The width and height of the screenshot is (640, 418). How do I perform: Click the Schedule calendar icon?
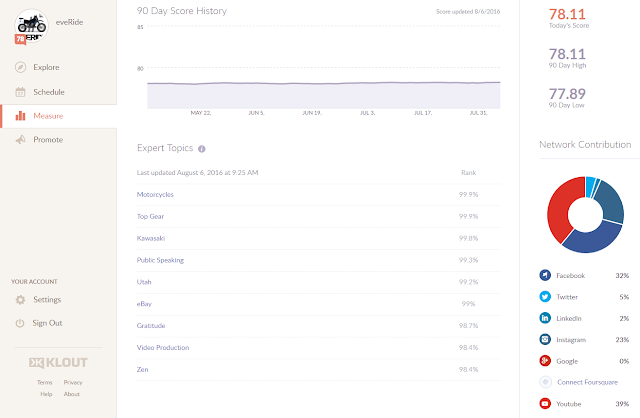point(20,92)
